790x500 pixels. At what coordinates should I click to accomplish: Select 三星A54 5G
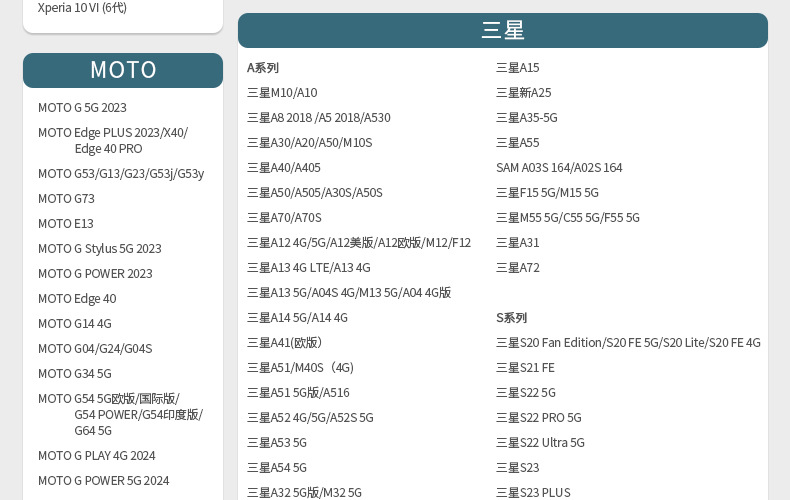[277, 468]
